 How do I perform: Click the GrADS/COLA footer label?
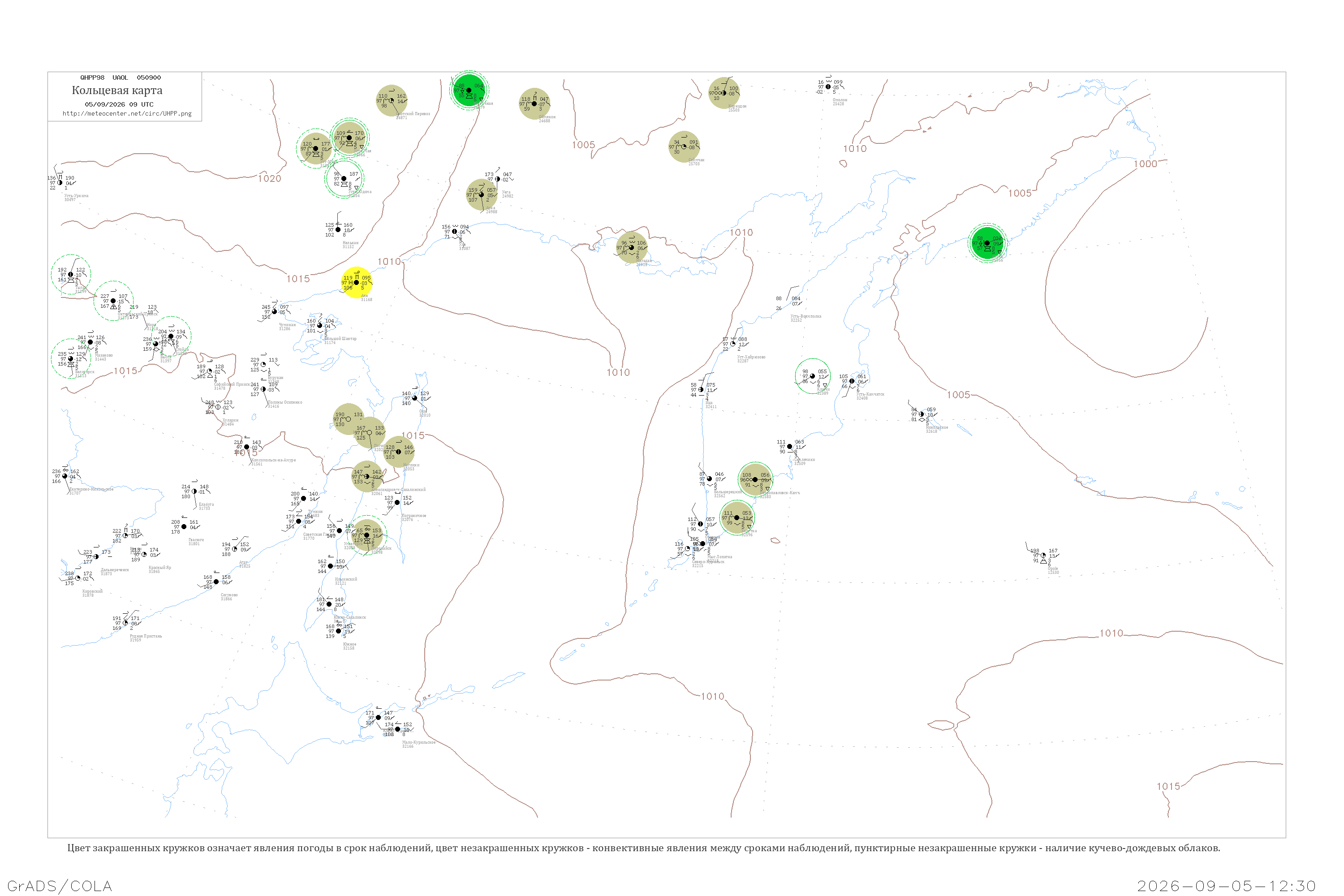[60, 886]
